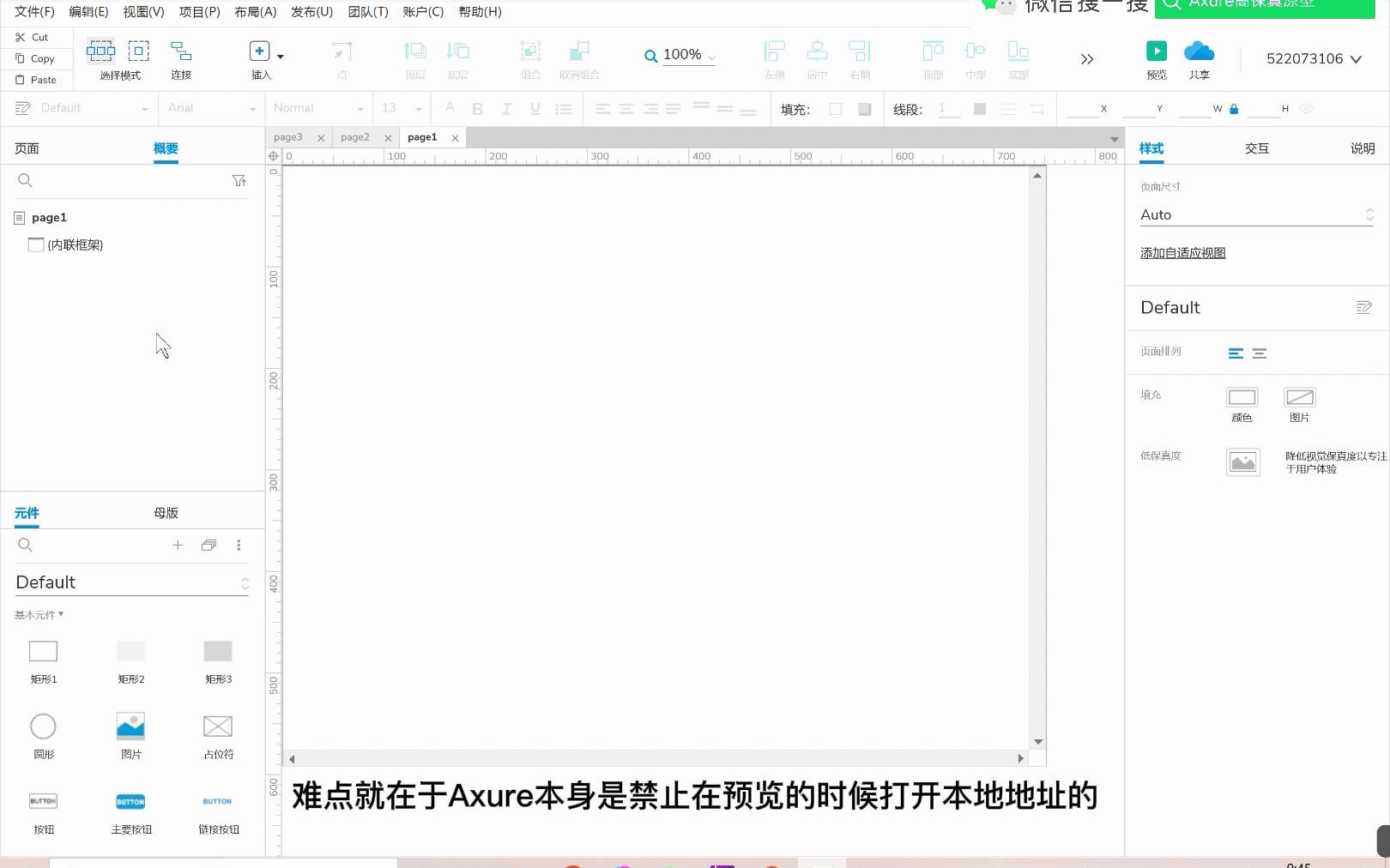Click the 顶部 align top icon
The width and height of the screenshot is (1390, 868).
click(933, 51)
